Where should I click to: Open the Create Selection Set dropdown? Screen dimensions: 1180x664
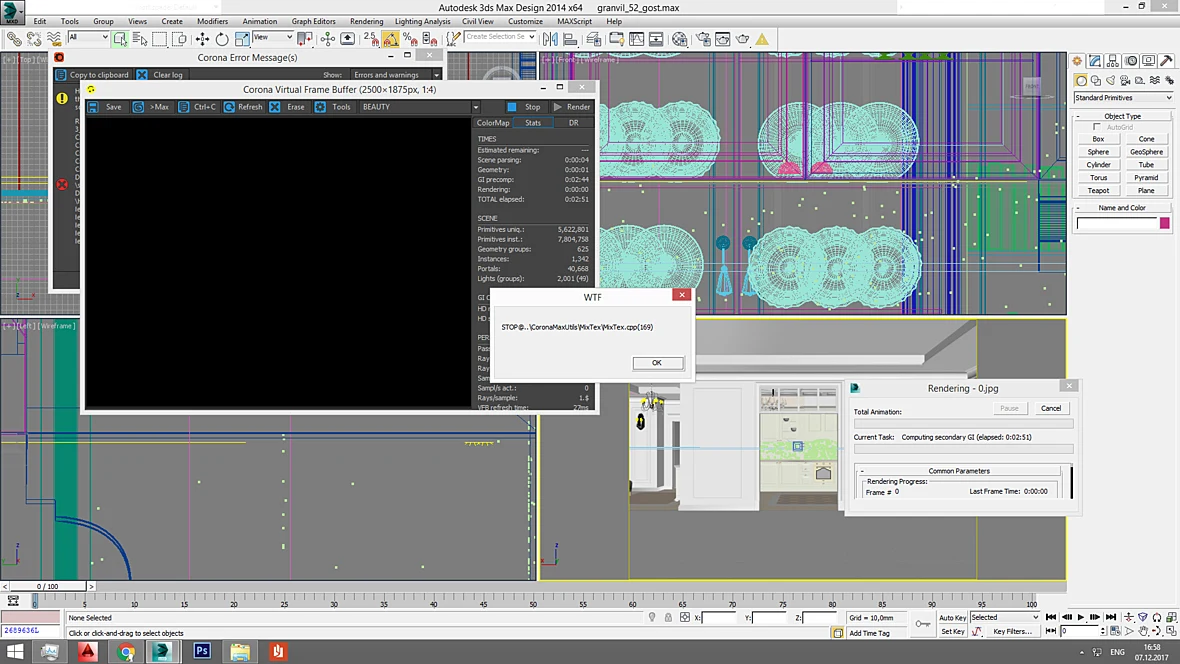[x=500, y=37]
